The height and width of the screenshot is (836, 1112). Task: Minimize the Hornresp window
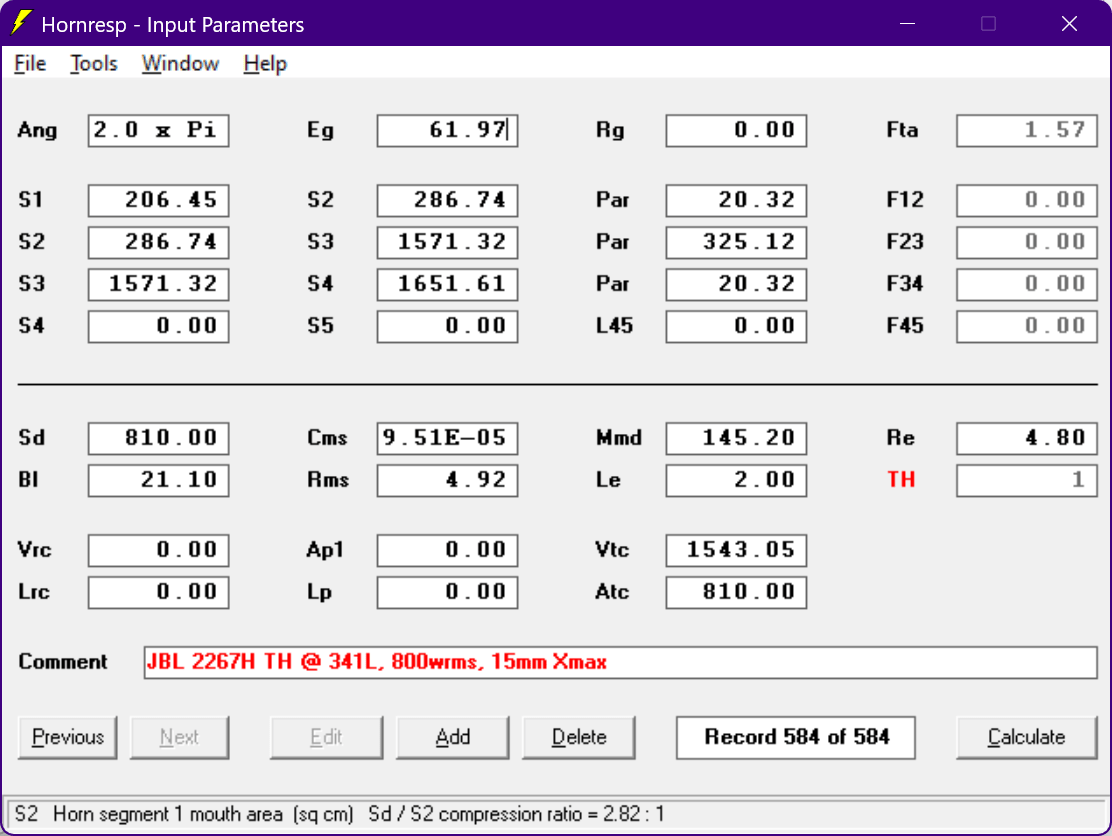point(907,23)
